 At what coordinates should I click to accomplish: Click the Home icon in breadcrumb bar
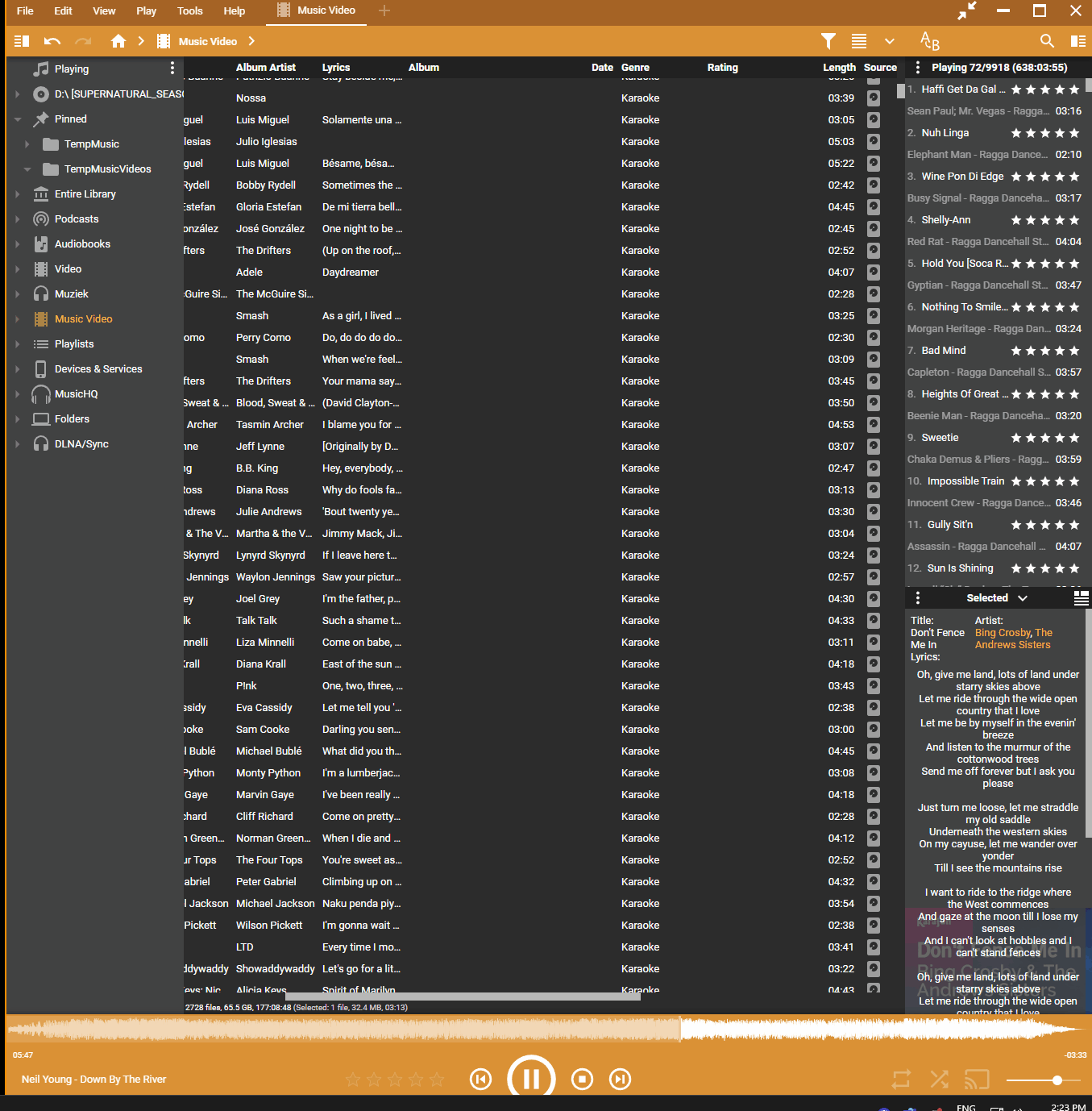118,41
